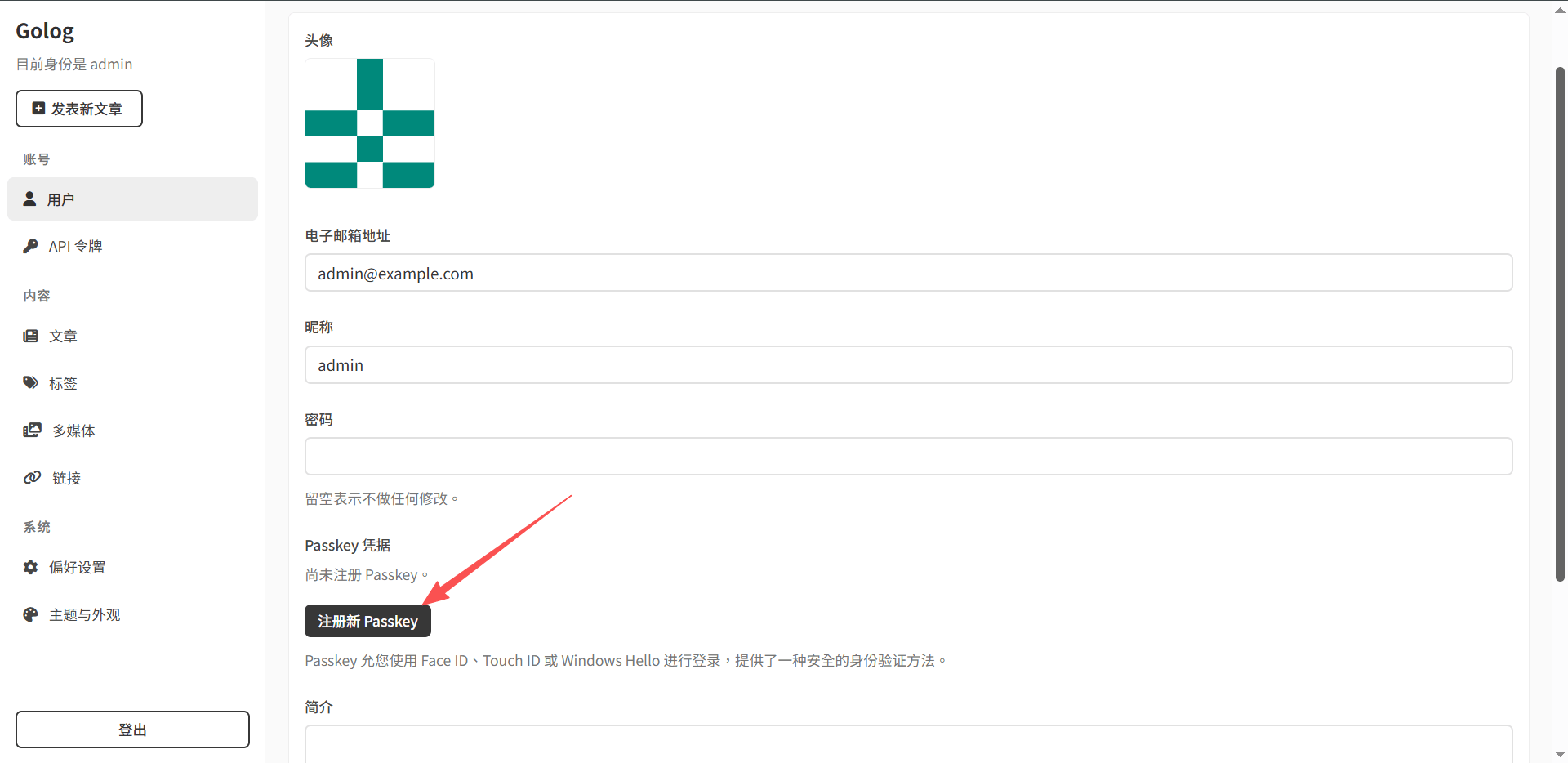Click the palette icon beside 主题与外观
The height and width of the screenshot is (763, 1568).
30,614
